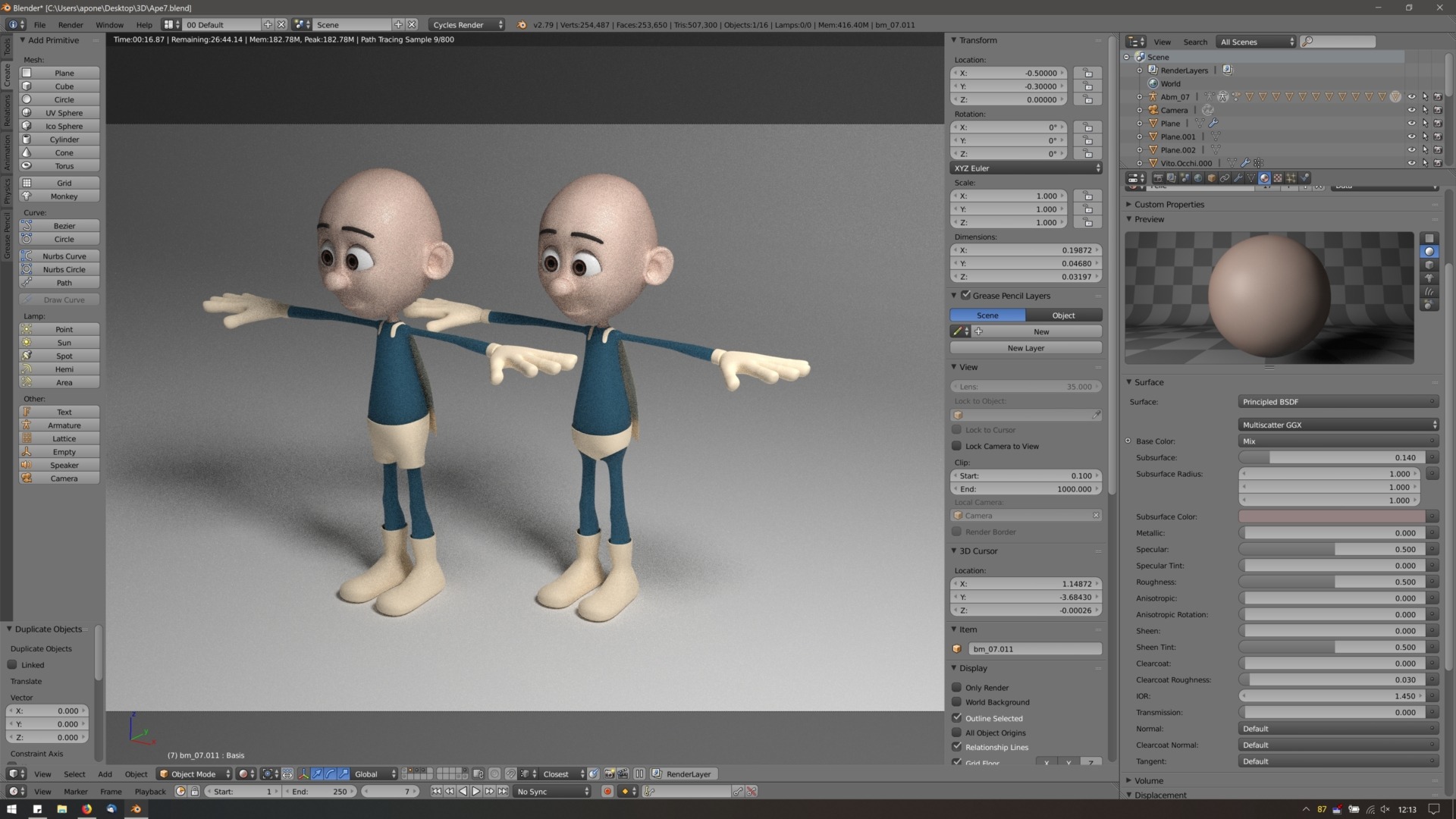Open the Marker menu in timeline
The image size is (1456, 819).
75,791
